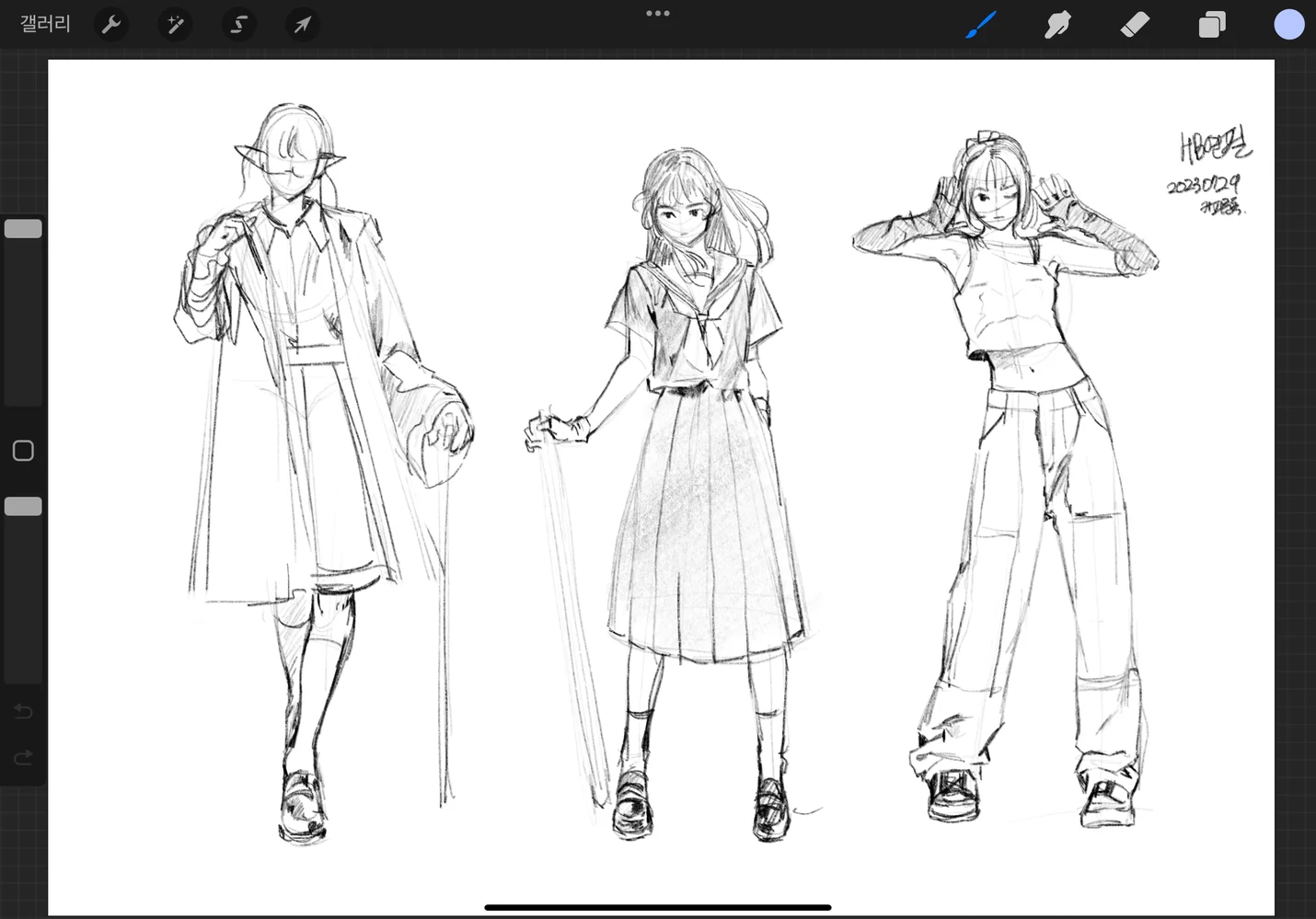Redo the stroke with the redo arrow
1316x919 pixels.
pyautogui.click(x=23, y=758)
